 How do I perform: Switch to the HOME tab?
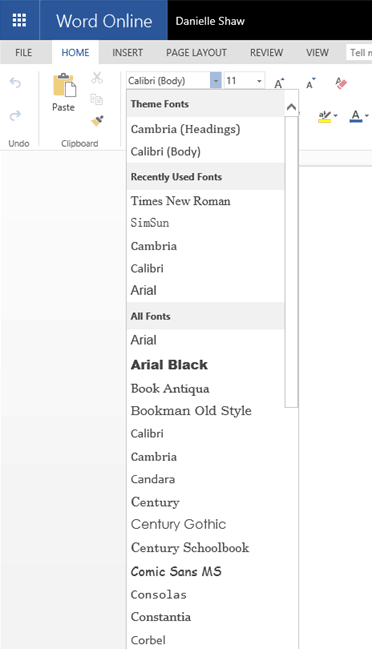click(75, 53)
